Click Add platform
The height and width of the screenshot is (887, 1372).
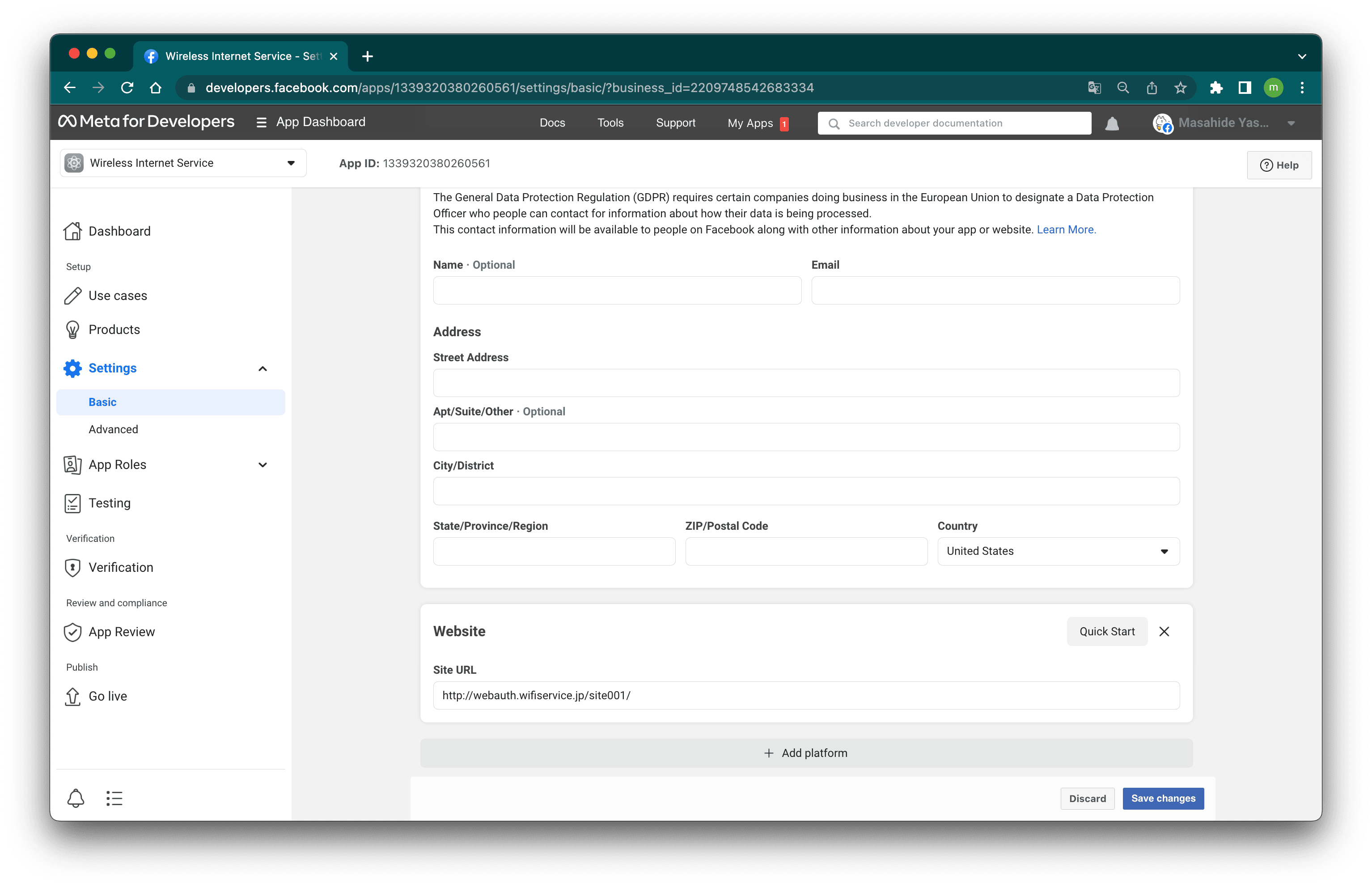[806, 753]
